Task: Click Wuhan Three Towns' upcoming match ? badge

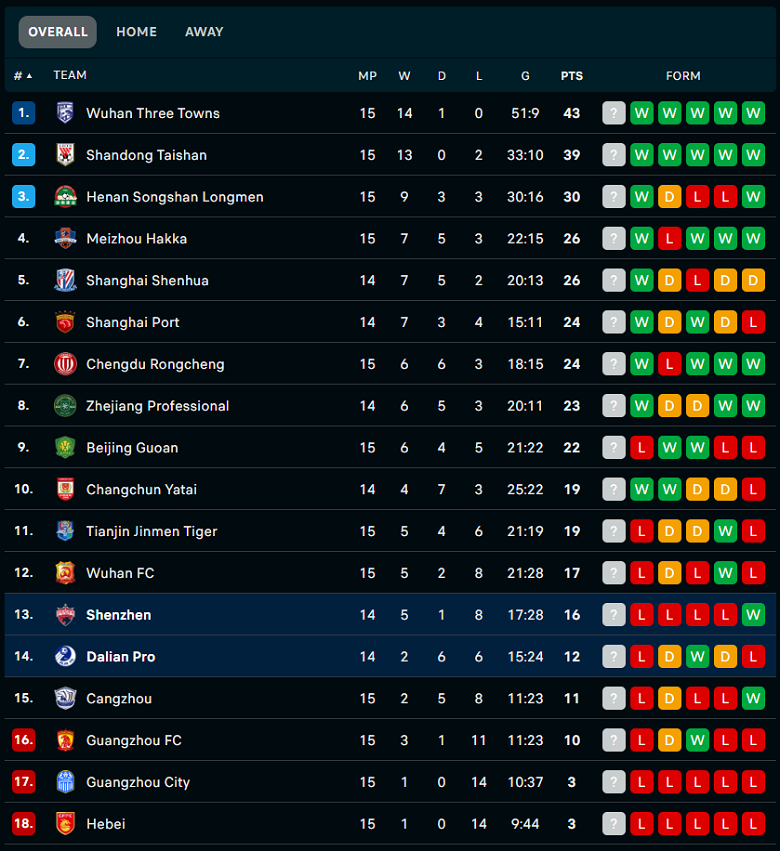Action: point(614,113)
